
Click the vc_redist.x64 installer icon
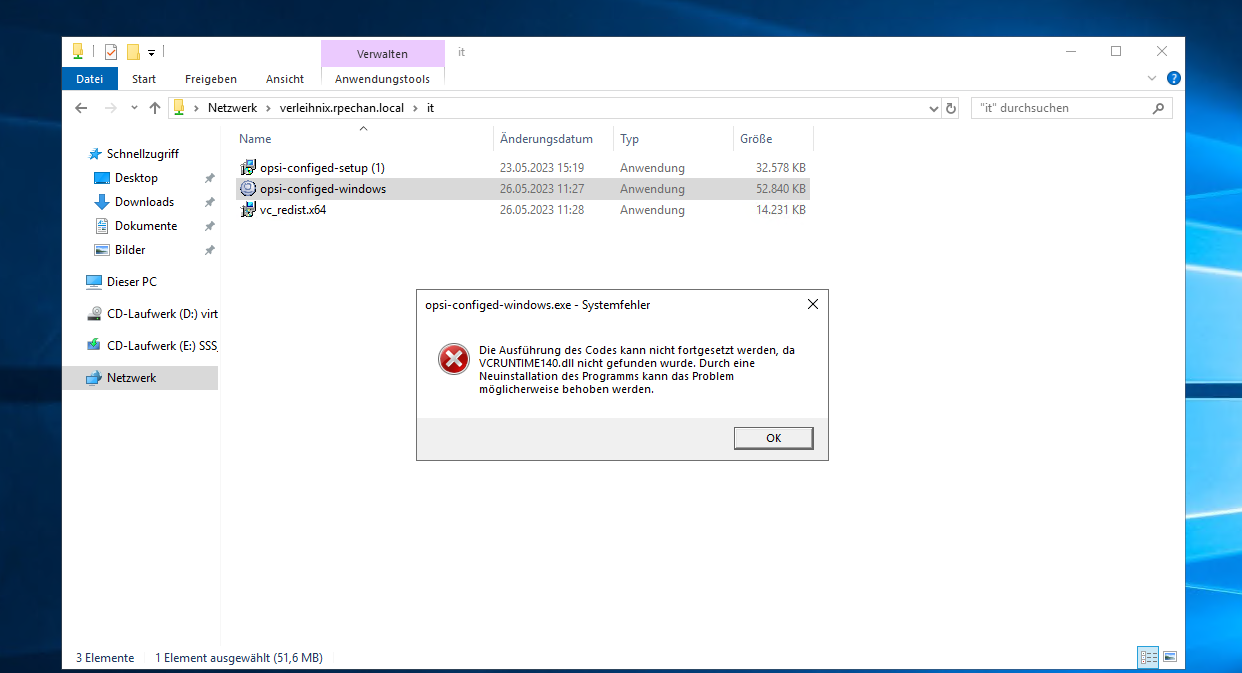[248, 210]
